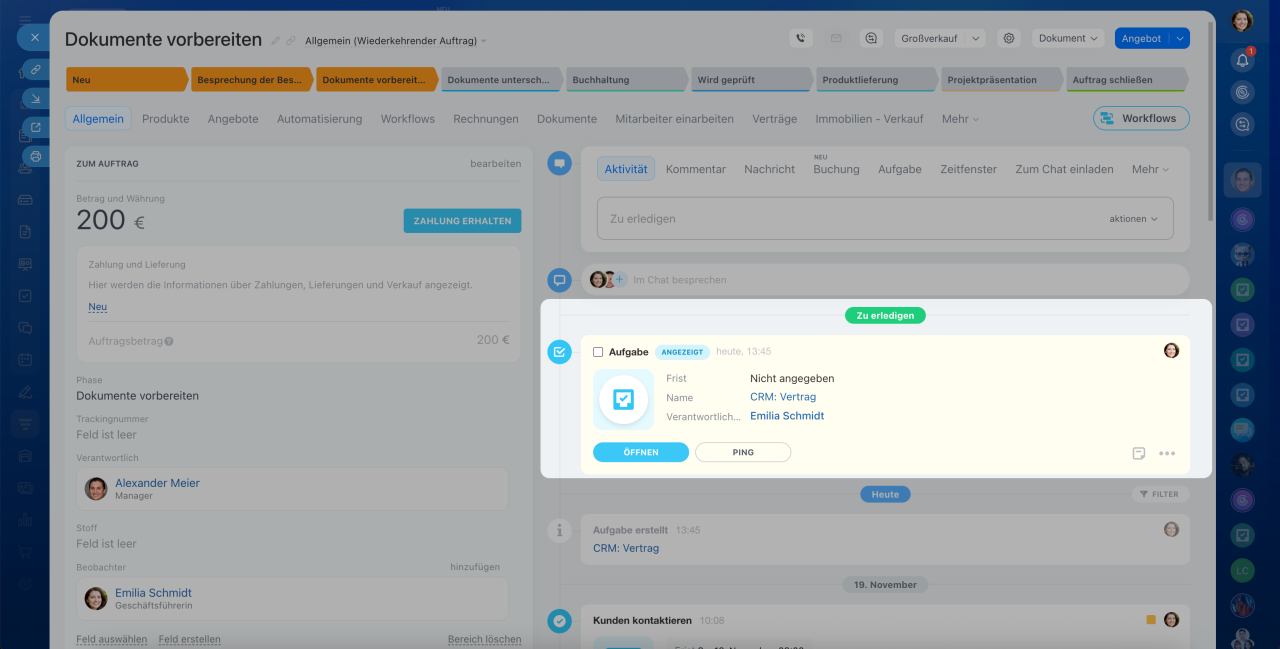Screen dimensions: 1280x649
Task: Open the notifications bell in right sidebar
Action: (1242, 60)
